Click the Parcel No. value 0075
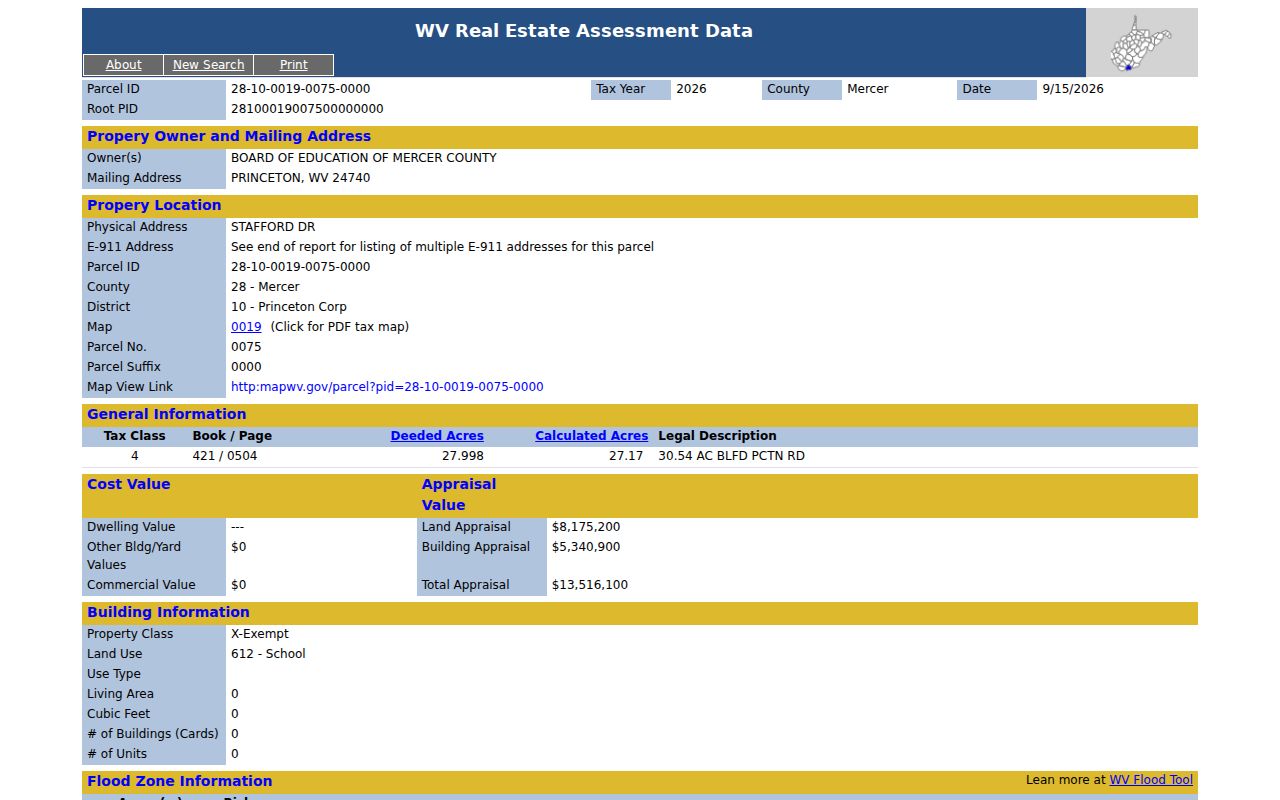 pos(246,347)
